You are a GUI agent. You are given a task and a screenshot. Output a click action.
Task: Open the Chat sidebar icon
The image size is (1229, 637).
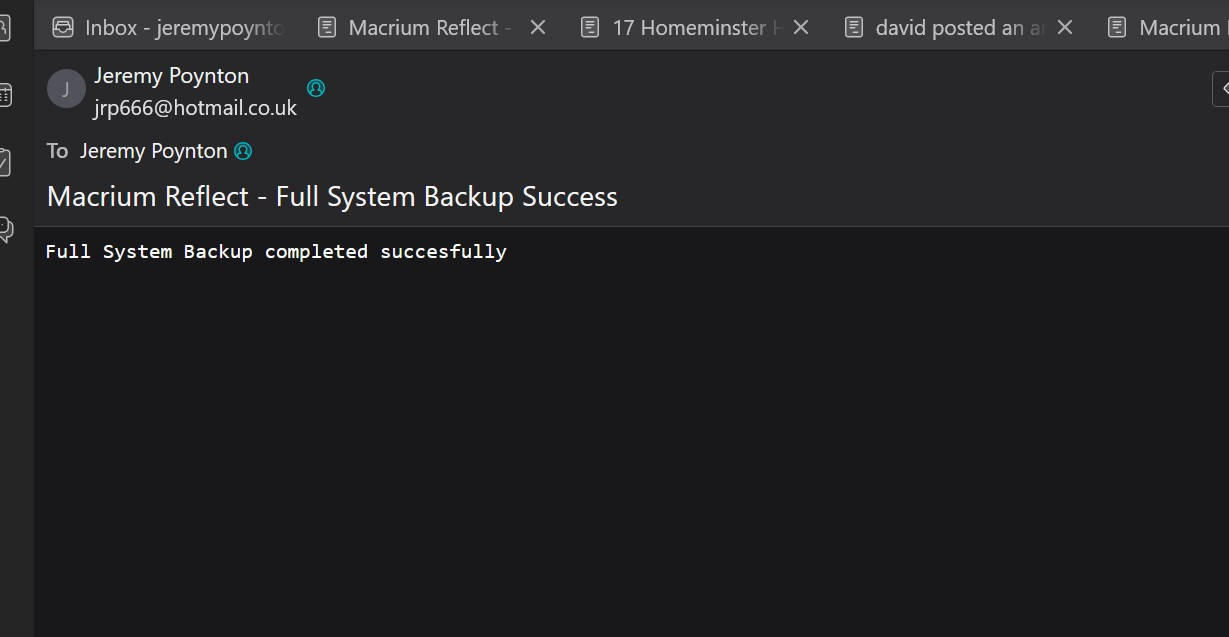coord(6,230)
